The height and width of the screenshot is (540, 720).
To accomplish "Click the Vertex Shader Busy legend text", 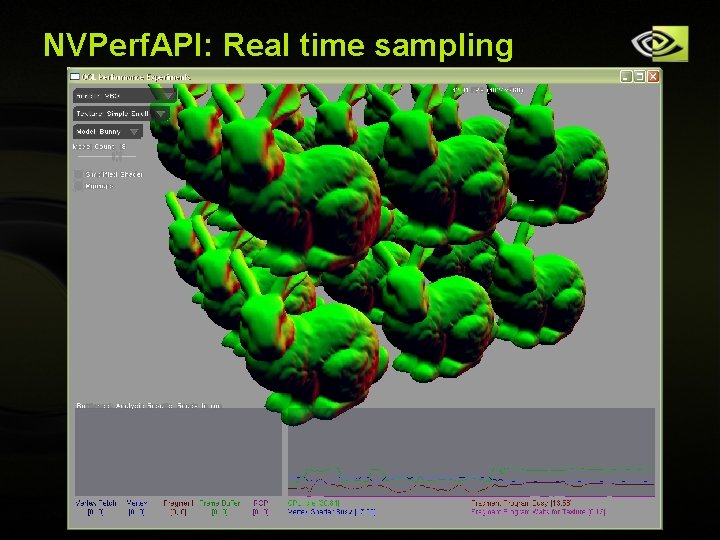I will tap(332, 512).
